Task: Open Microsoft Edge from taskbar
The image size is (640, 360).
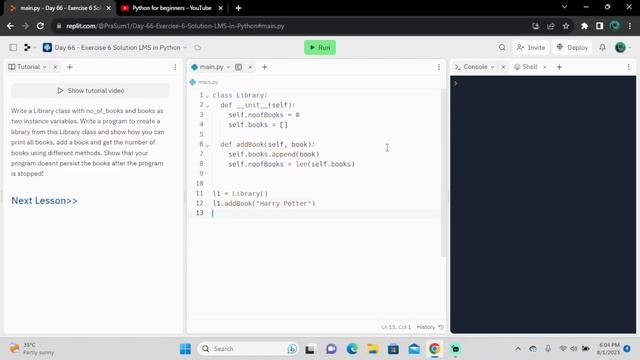Action: pyautogui.click(x=352, y=349)
